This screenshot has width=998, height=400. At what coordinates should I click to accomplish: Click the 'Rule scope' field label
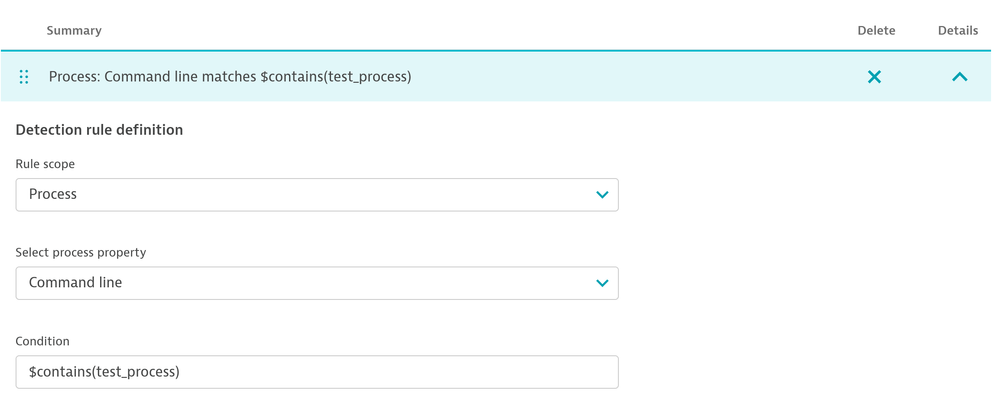(x=45, y=164)
